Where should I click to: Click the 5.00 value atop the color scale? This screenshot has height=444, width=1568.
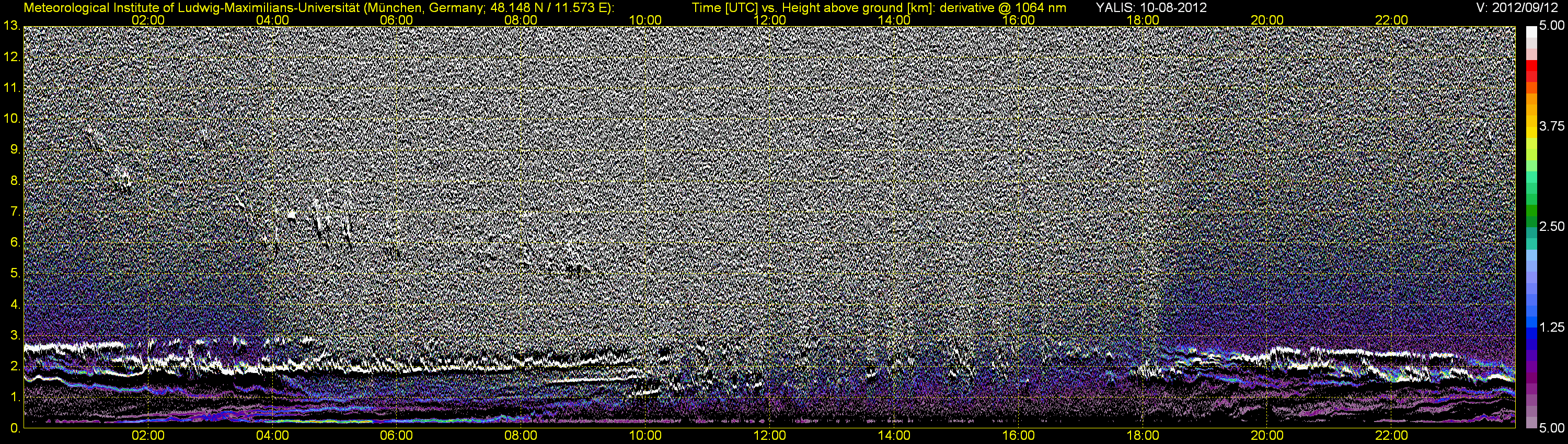(1552, 26)
